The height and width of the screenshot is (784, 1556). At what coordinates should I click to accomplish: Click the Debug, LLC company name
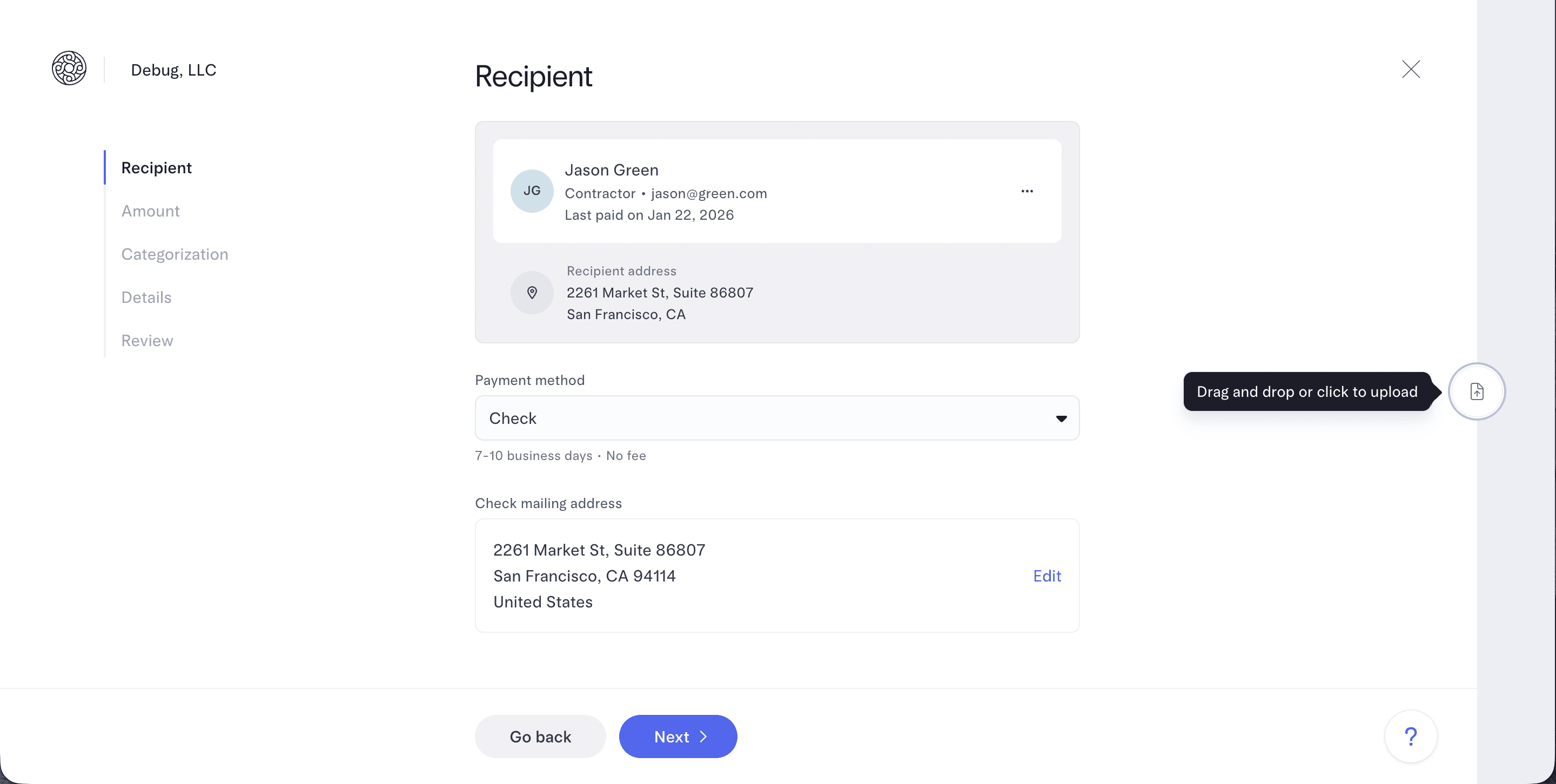(x=173, y=70)
